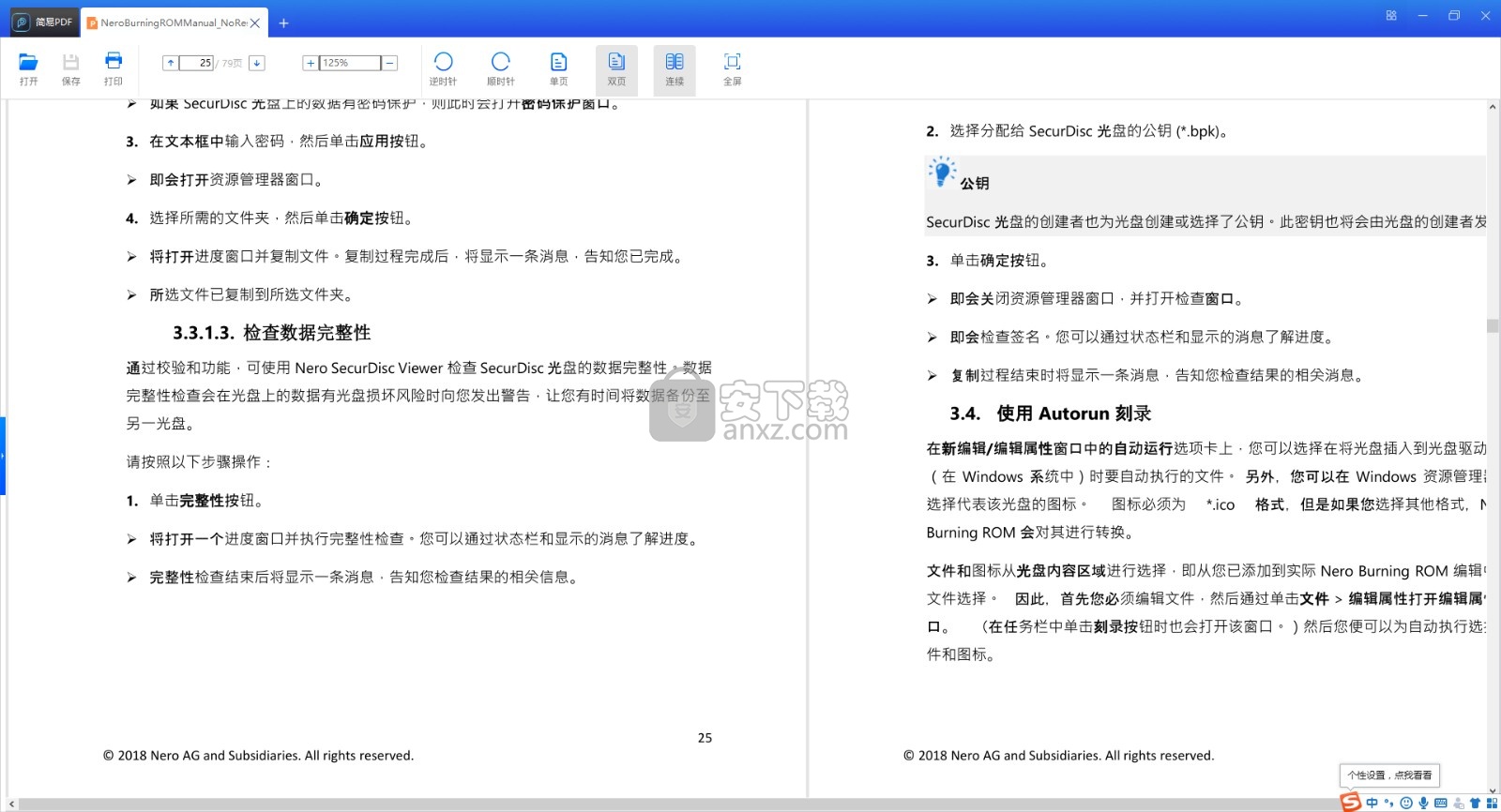Click heading 3.4. 使用 Autorun 刻录
This screenshot has height=812, width=1501.
coord(1050,414)
